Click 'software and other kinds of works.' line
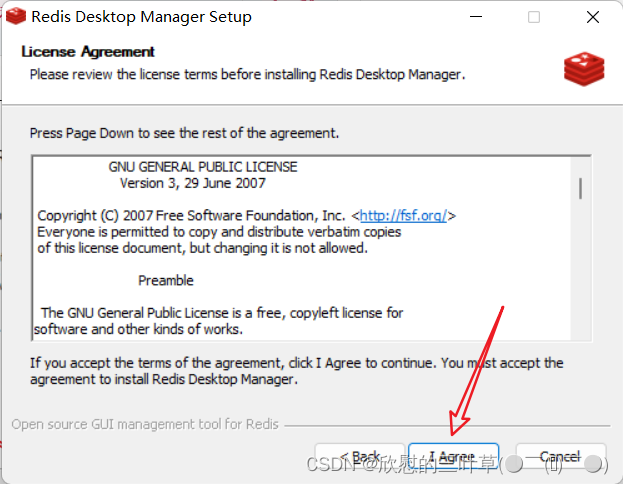This screenshot has width=623, height=484. [138, 329]
